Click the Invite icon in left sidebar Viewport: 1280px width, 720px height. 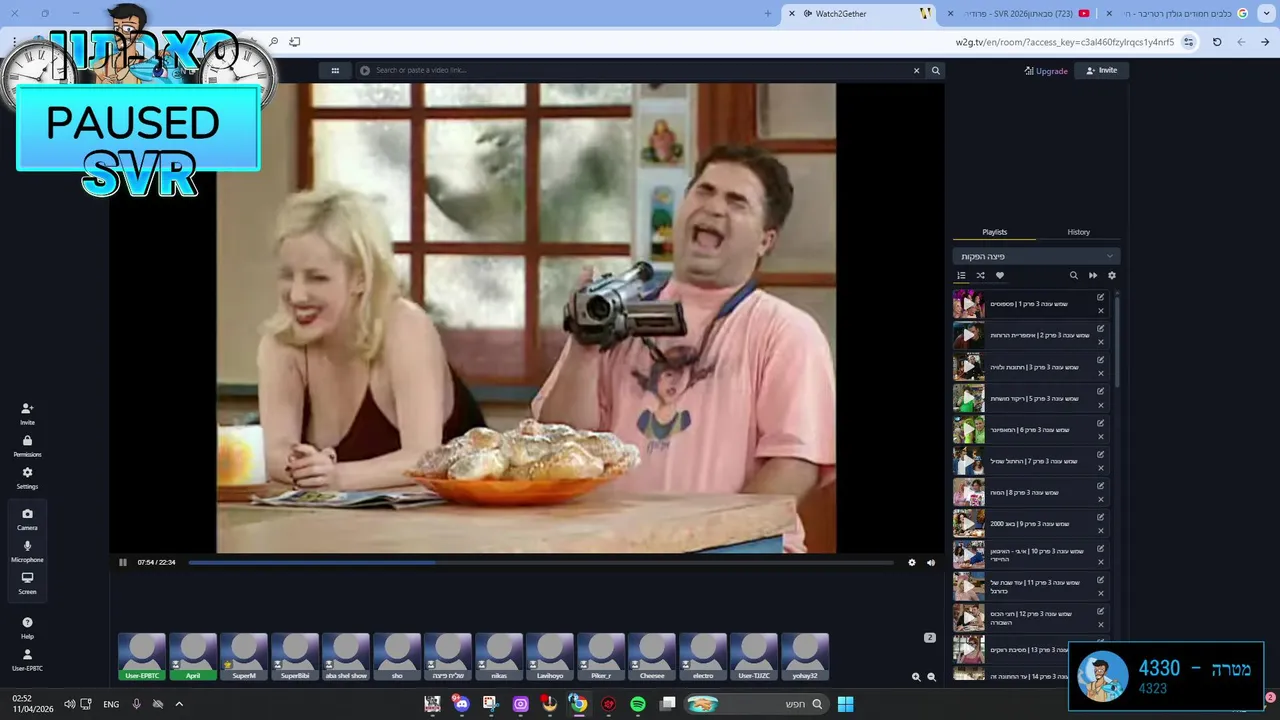pos(27,414)
